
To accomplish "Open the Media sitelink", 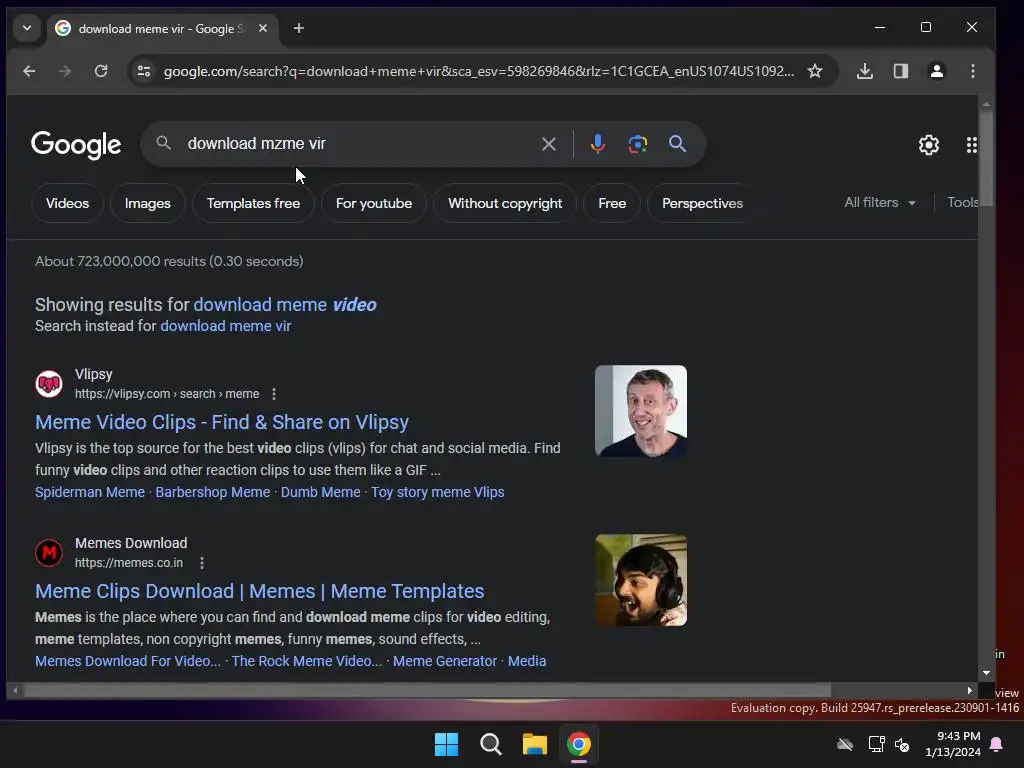I will point(527,661).
